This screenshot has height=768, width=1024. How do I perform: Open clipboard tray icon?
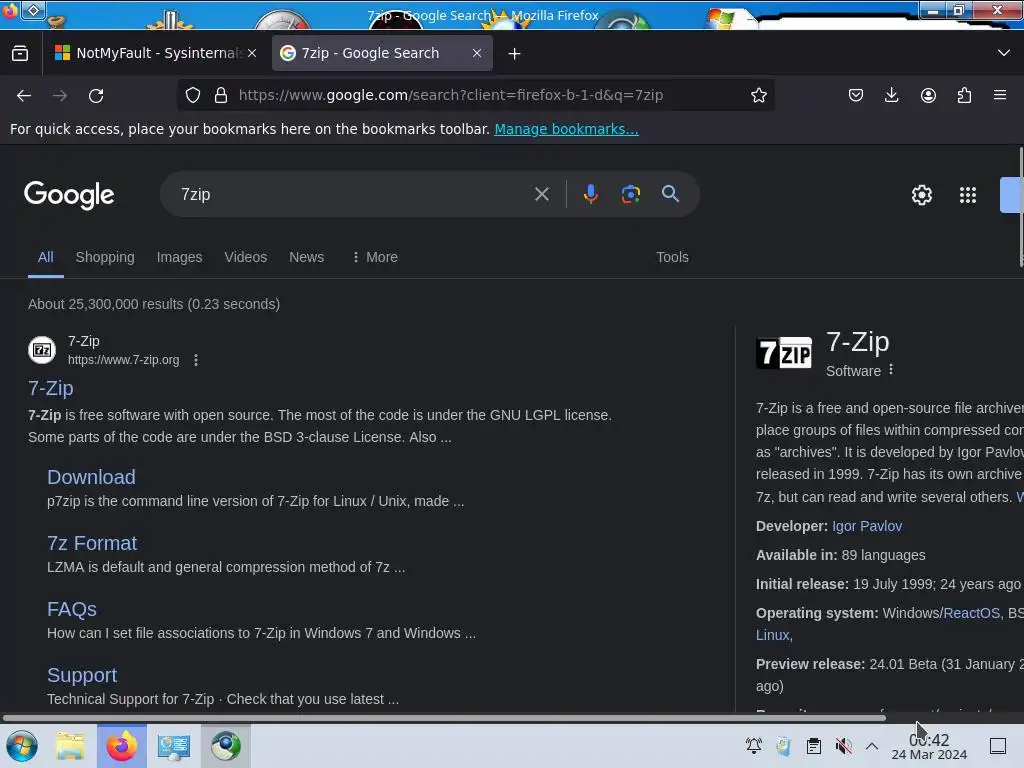[813, 746]
